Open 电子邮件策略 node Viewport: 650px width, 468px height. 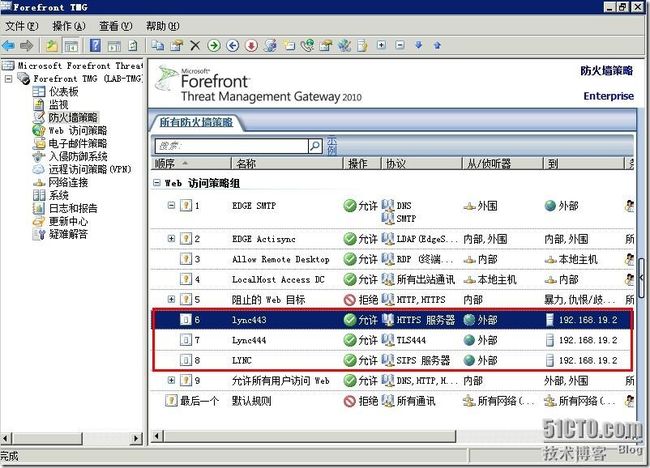point(78,143)
